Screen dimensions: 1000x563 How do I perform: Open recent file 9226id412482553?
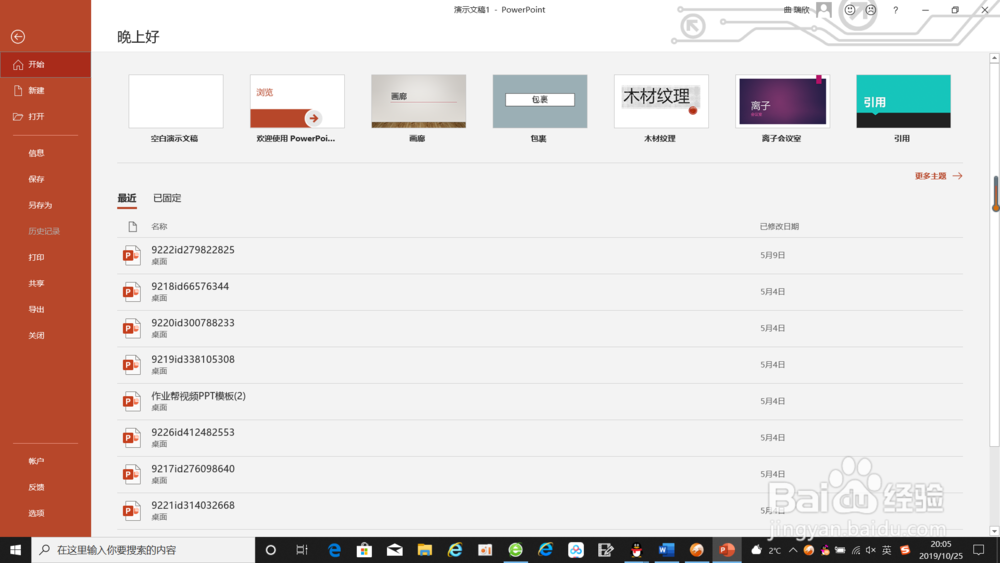[x=540, y=437]
